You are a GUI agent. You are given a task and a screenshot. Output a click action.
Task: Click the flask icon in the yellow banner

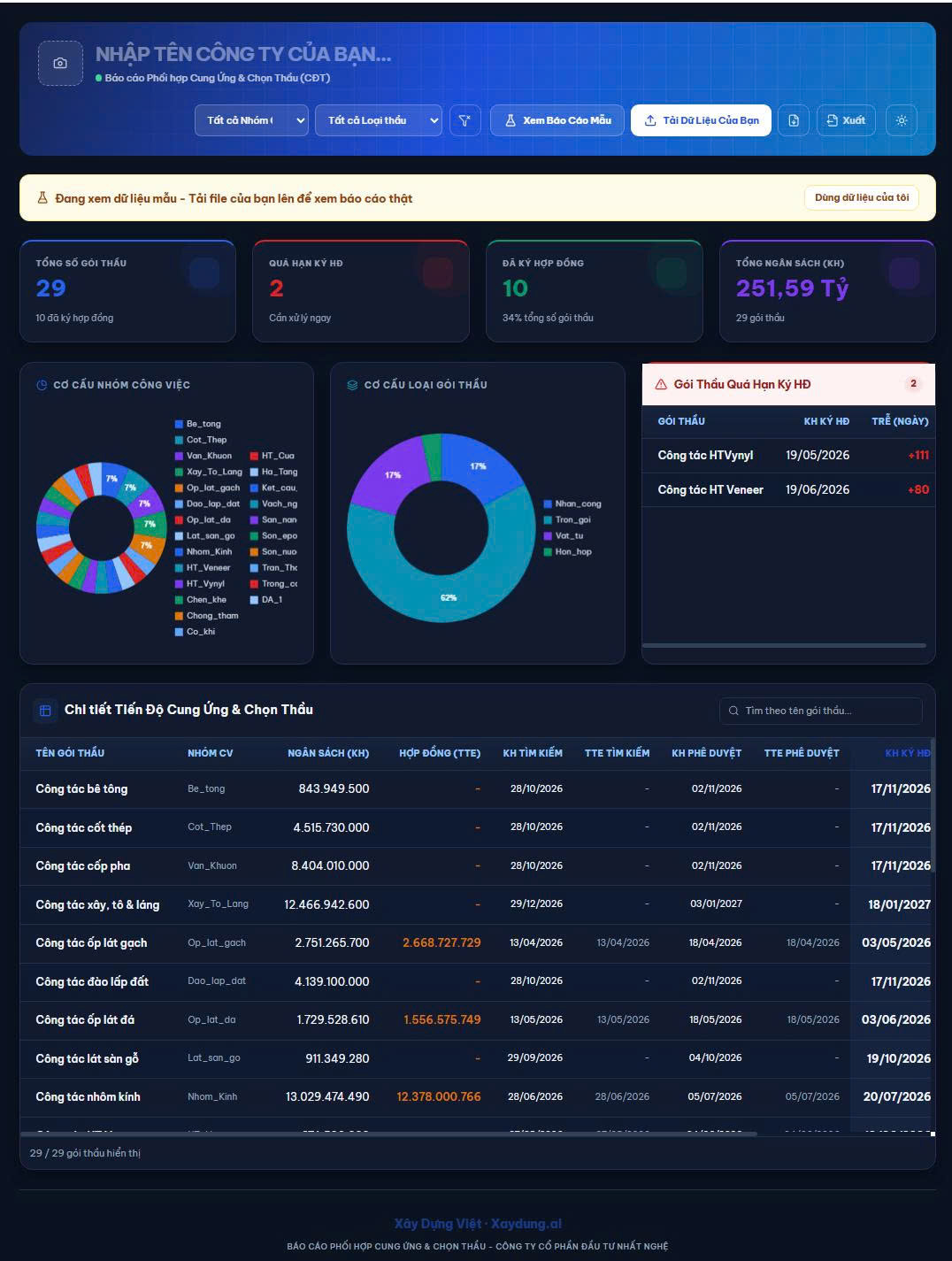click(x=42, y=198)
